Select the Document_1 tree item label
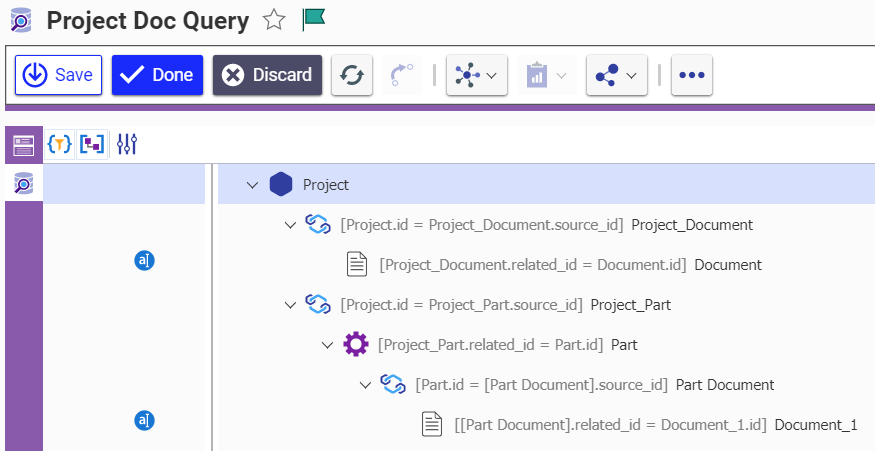Screen dimensions: 875x451 point(816,425)
